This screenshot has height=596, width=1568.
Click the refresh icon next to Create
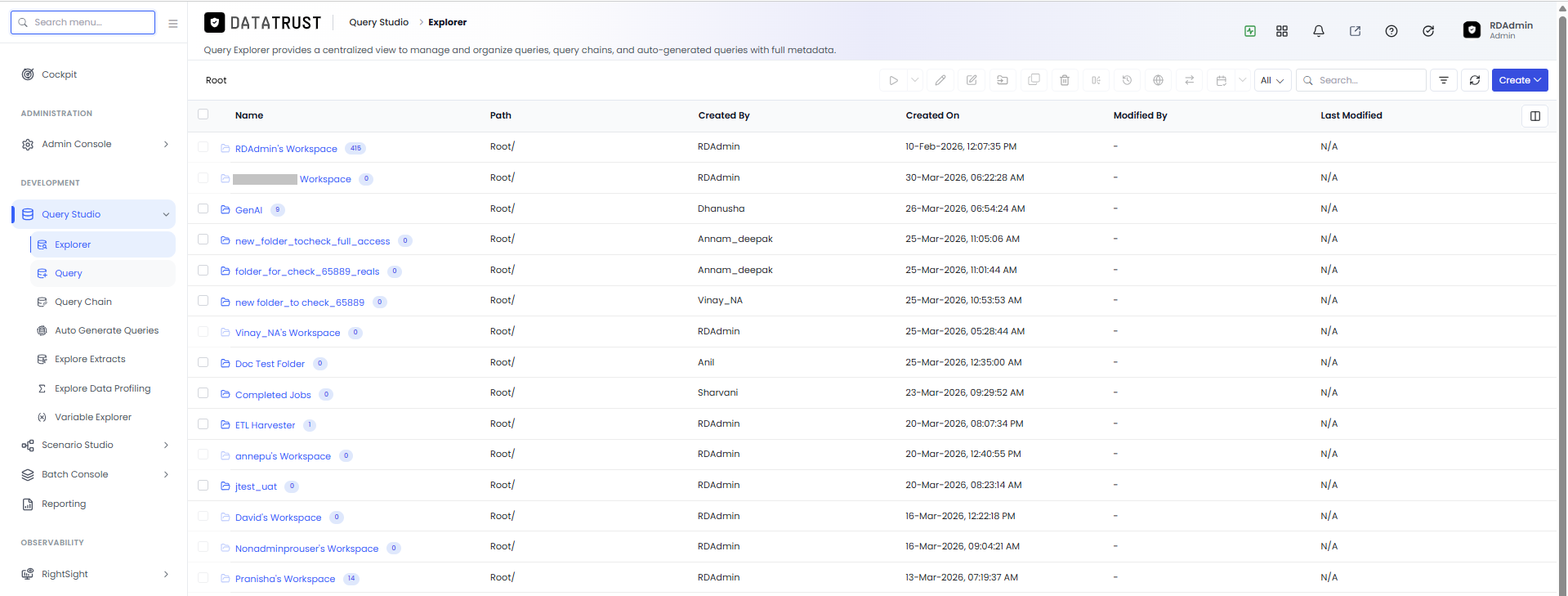pyautogui.click(x=1475, y=80)
